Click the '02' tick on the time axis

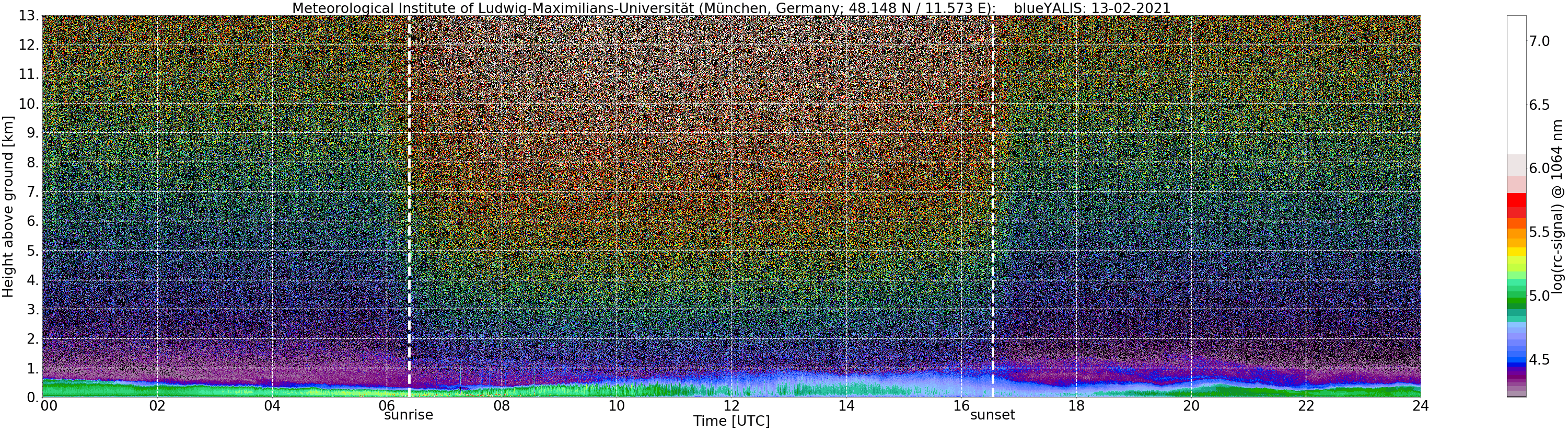(x=157, y=405)
